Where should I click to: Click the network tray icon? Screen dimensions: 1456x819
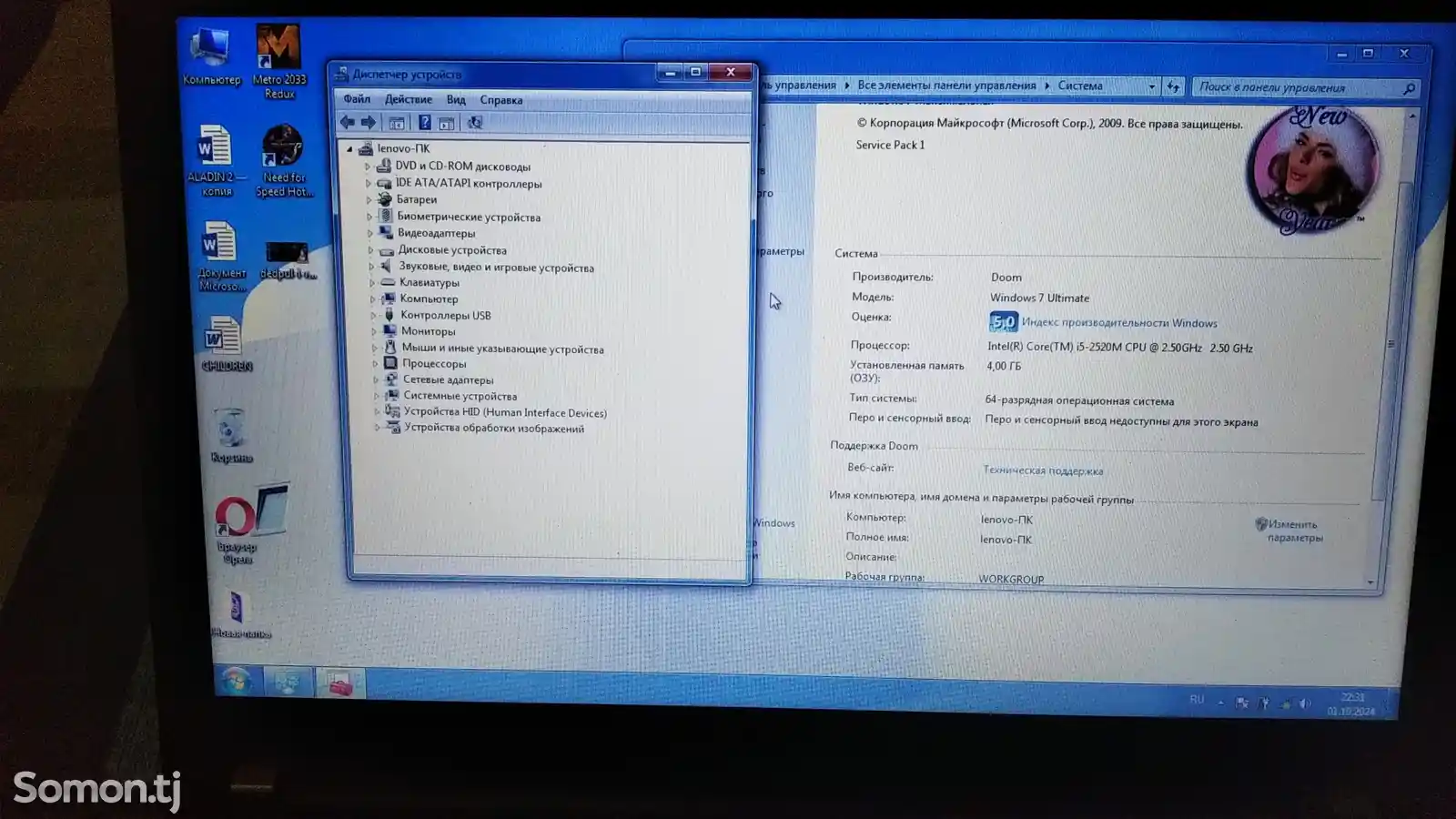click(1285, 703)
